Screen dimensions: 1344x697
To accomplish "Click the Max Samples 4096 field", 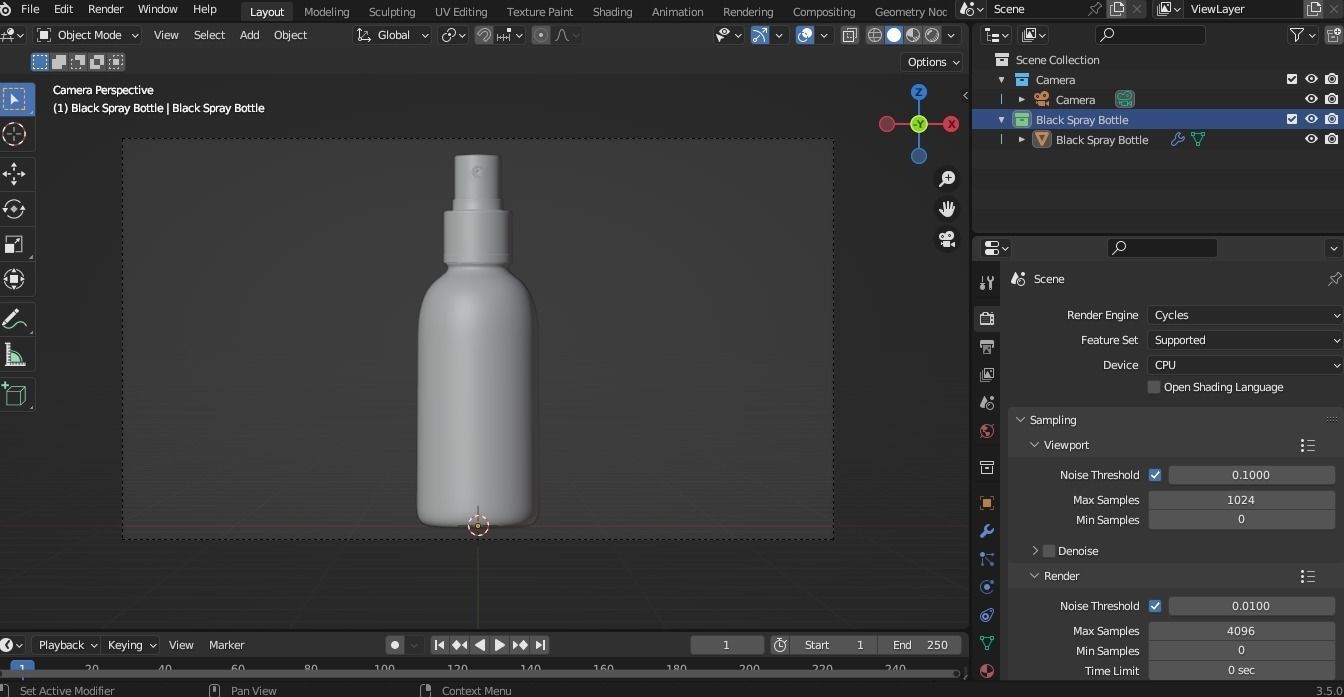I will coord(1241,631).
